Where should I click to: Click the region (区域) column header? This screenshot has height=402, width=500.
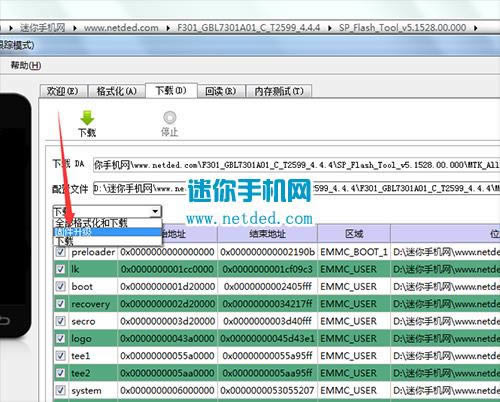pos(354,234)
